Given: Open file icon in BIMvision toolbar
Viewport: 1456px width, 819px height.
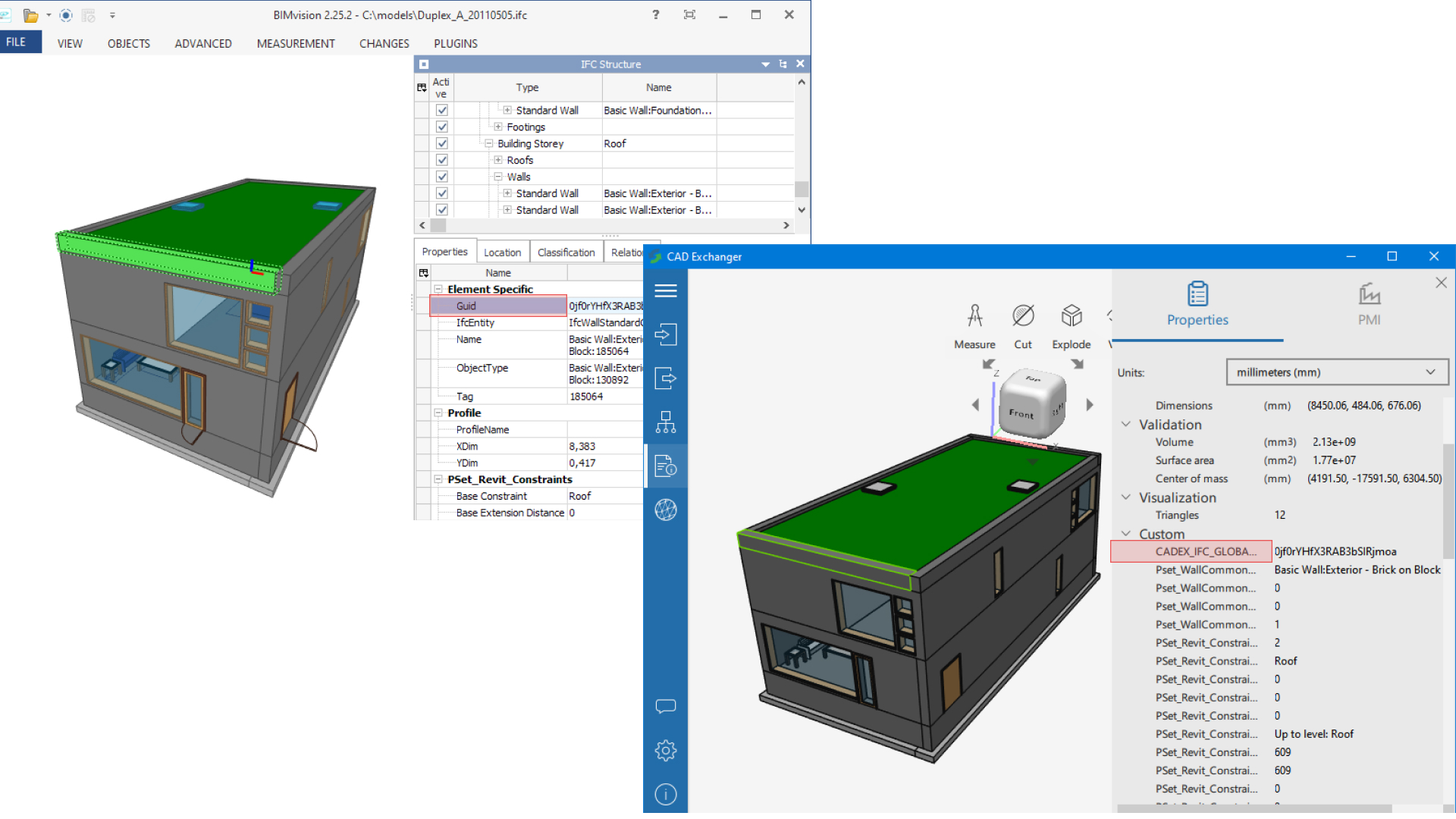Looking at the screenshot, I should click(x=30, y=15).
